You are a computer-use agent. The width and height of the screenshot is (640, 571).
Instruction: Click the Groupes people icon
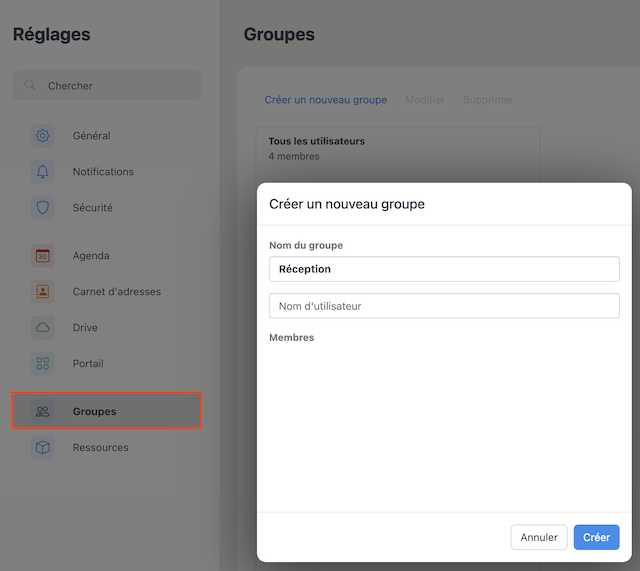pos(42,411)
